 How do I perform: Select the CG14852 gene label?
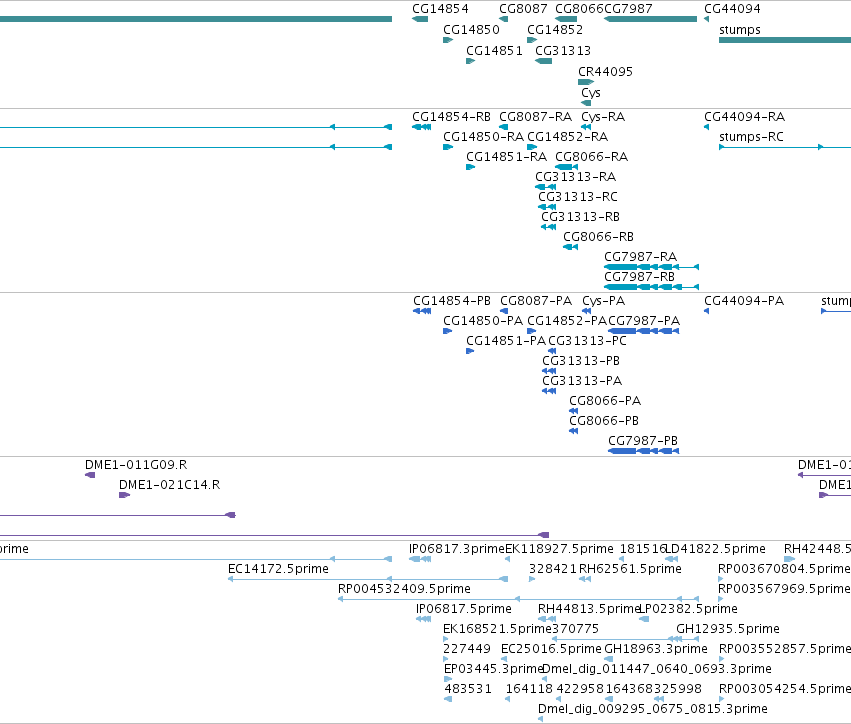pyautogui.click(x=555, y=30)
